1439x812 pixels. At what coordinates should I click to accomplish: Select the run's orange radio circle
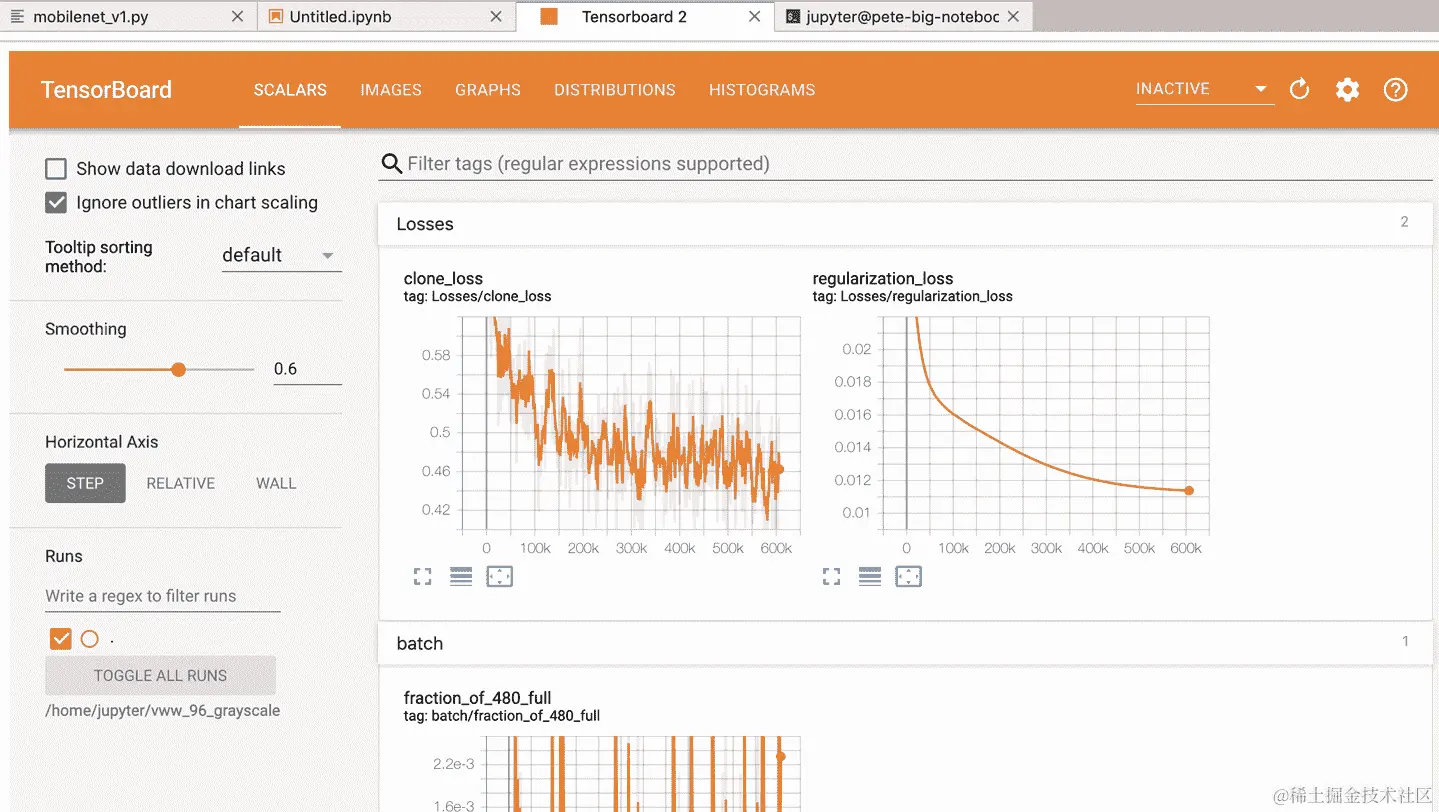[90, 639]
